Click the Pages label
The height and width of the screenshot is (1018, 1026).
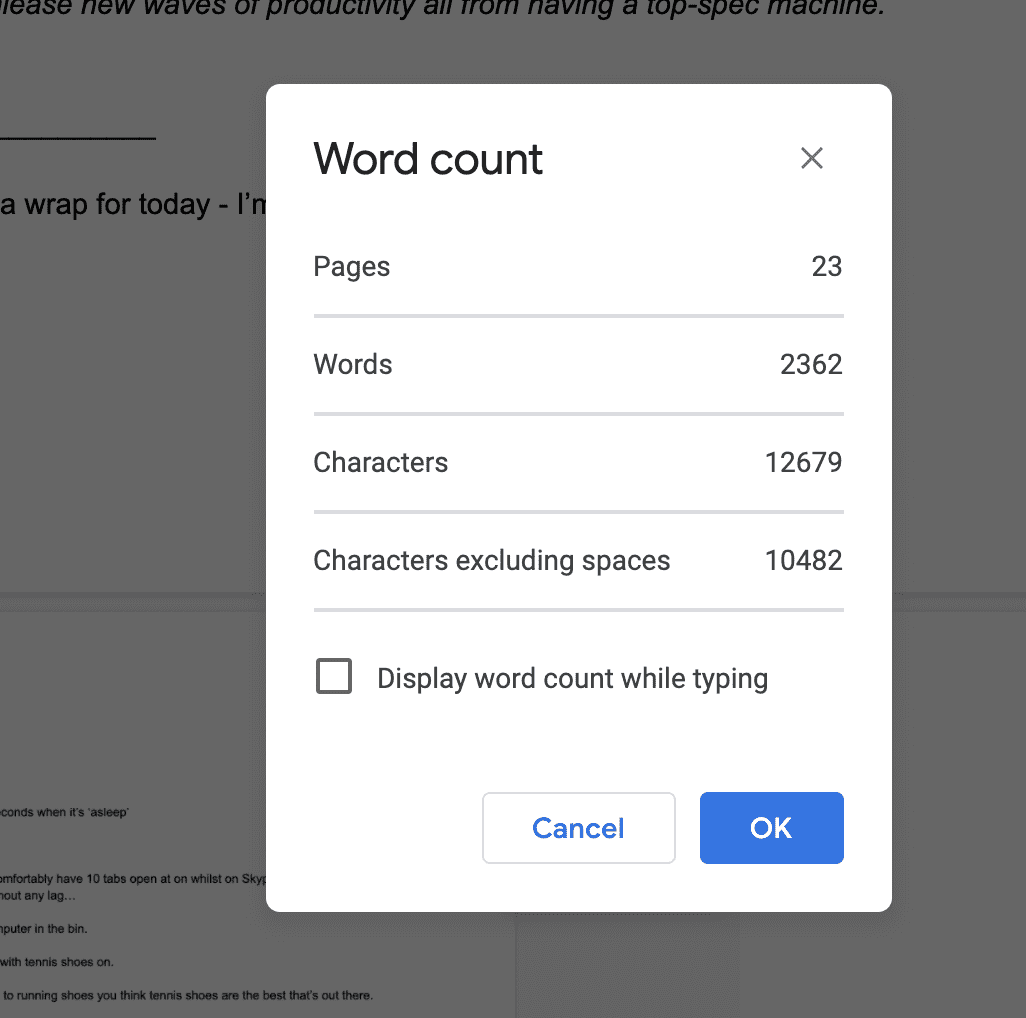coord(351,267)
